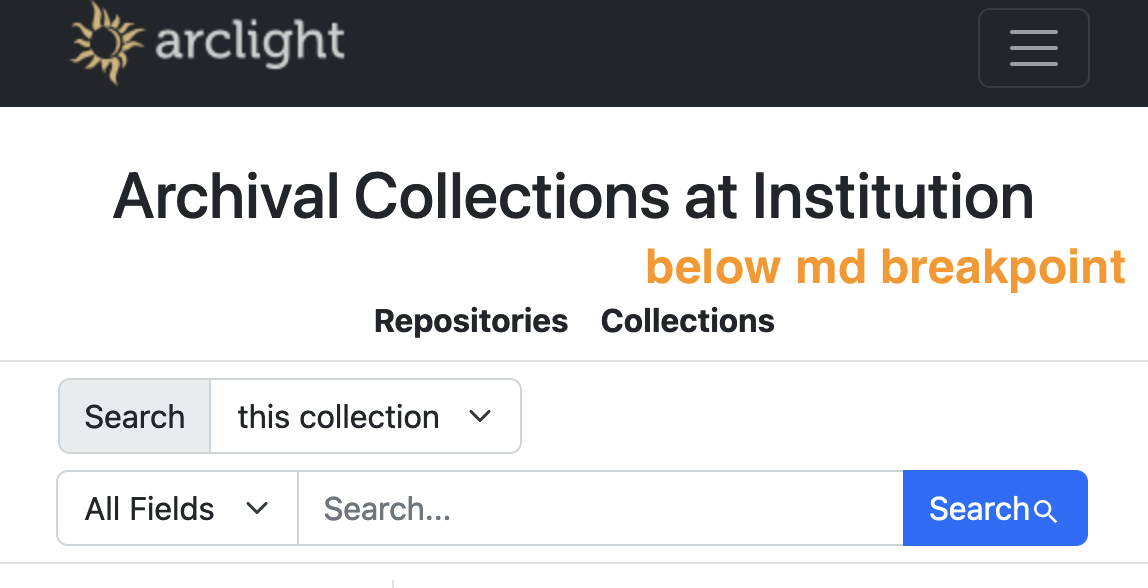Image resolution: width=1148 pixels, height=588 pixels.
Task: Expand the search scope selector showing 'this collection'
Action: point(365,416)
